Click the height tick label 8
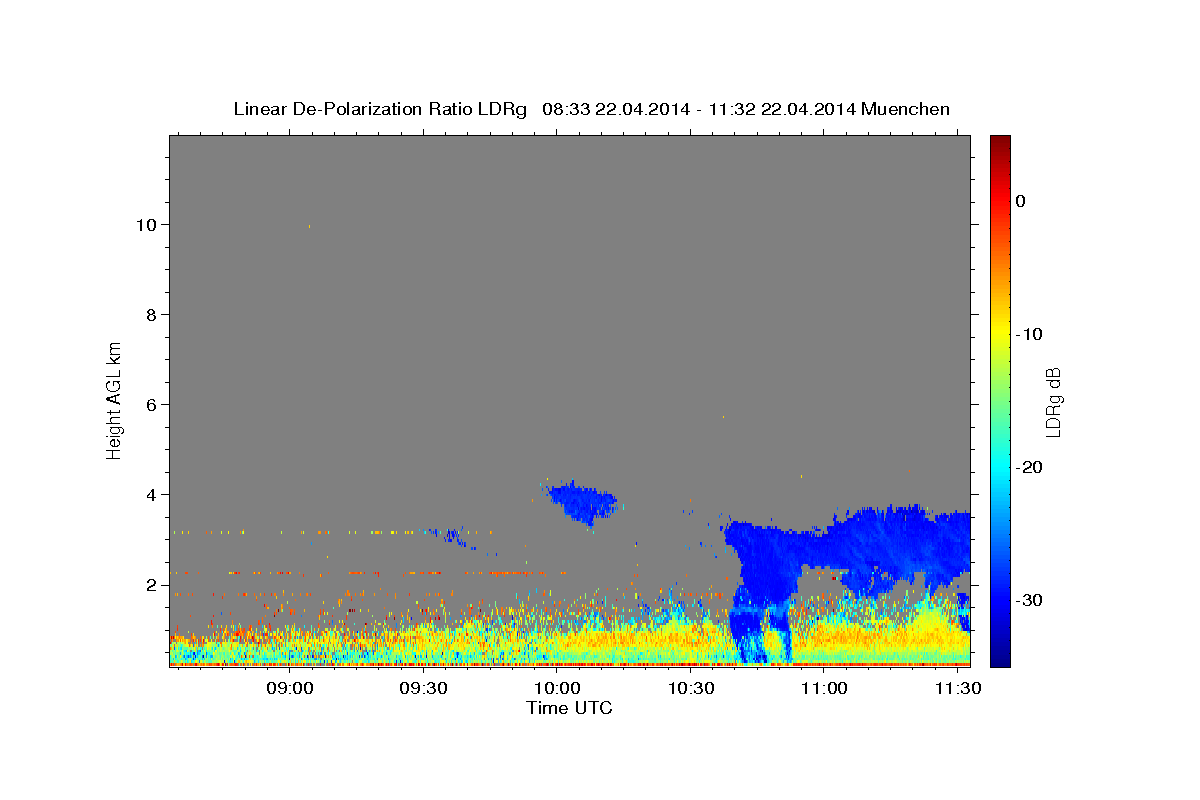The width and height of the screenshot is (1200, 800). pyautogui.click(x=153, y=315)
